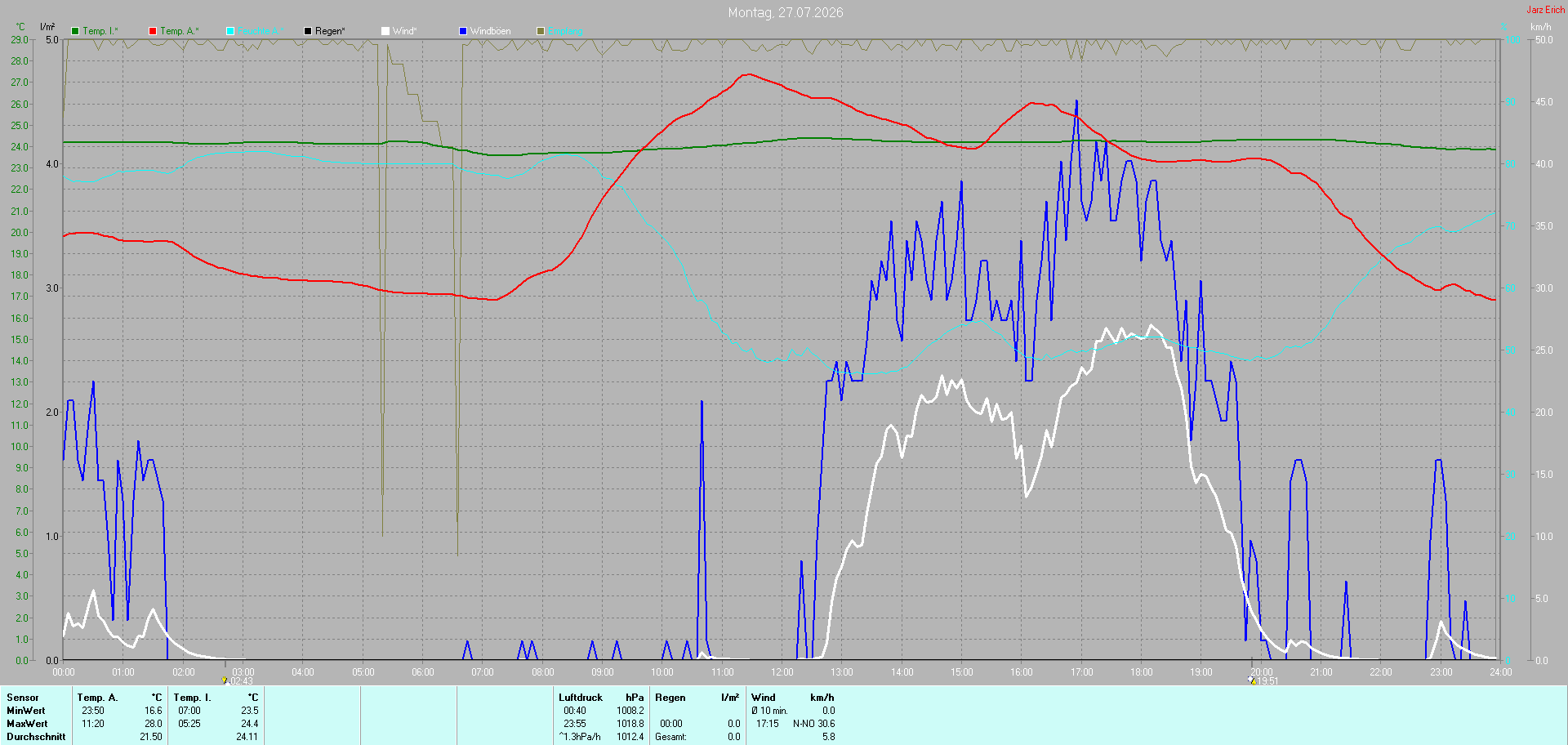
Task: Click the red Temp. A. legend swatch
Action: (153, 31)
